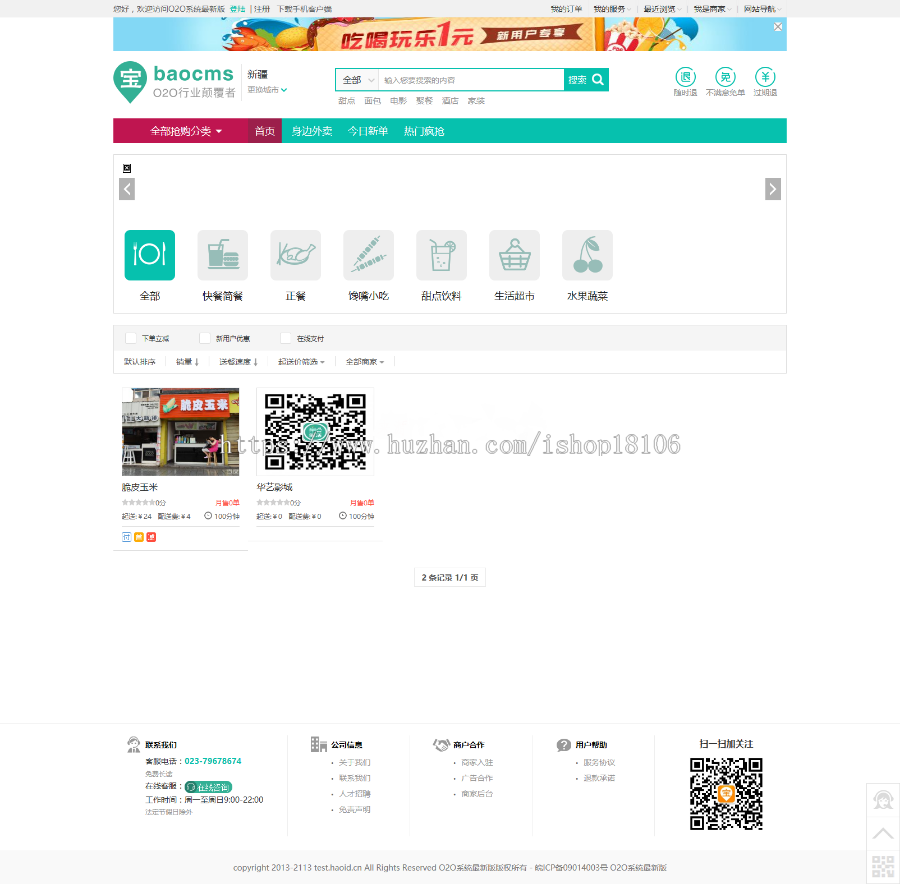Click the 登陆 login link
This screenshot has width=900, height=884.
click(237, 9)
